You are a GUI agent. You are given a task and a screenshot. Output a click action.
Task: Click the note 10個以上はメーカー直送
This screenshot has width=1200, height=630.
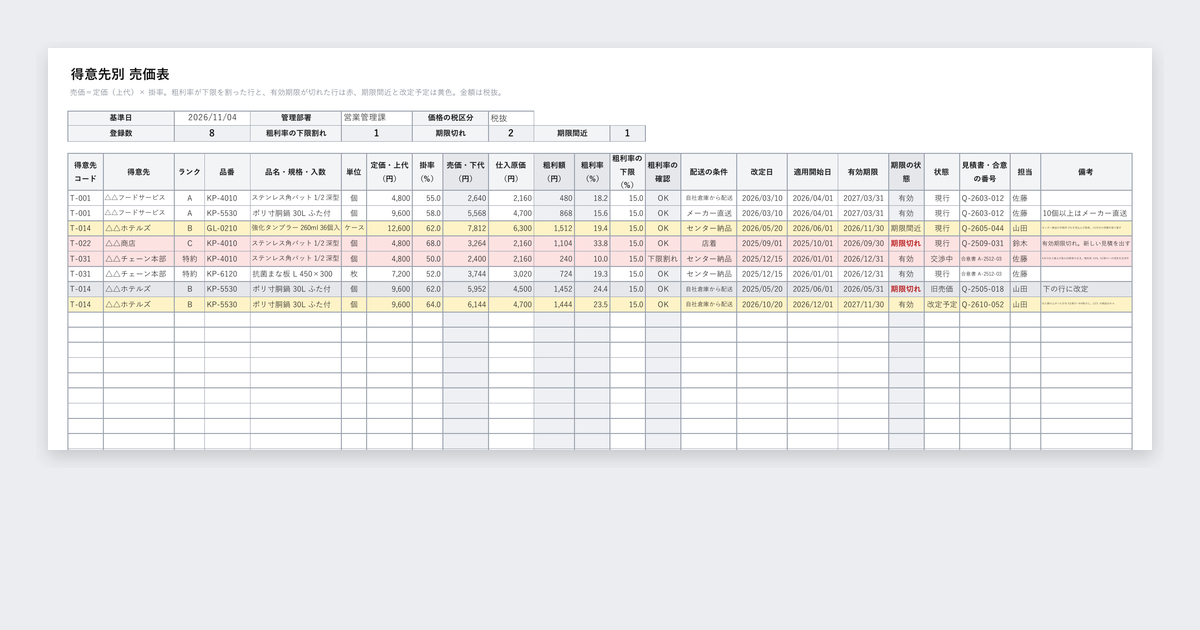coord(1086,213)
